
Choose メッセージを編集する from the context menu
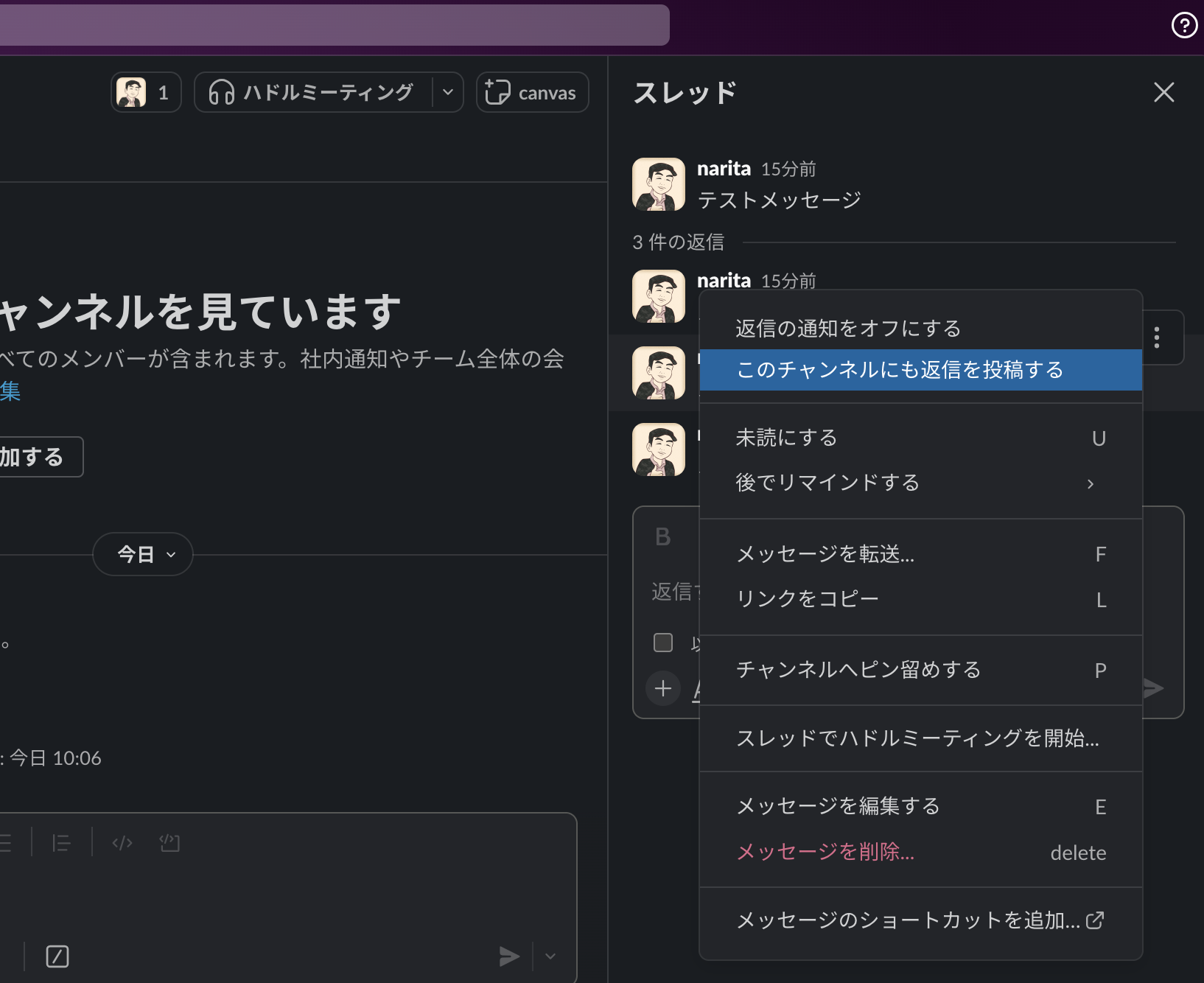point(838,806)
